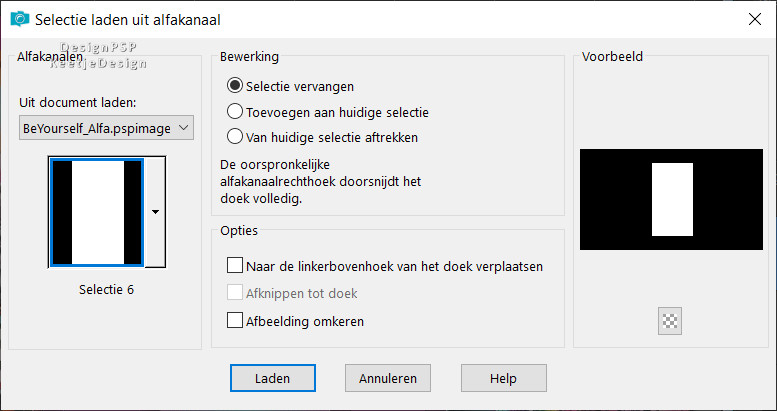This screenshot has height=411, width=777.
Task: Select the 'Selectie vervangen' radio option
Action: pos(236,86)
